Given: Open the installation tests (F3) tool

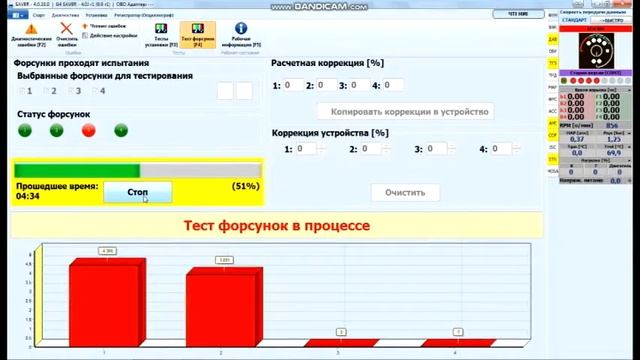Looking at the screenshot, I should 161,35.
